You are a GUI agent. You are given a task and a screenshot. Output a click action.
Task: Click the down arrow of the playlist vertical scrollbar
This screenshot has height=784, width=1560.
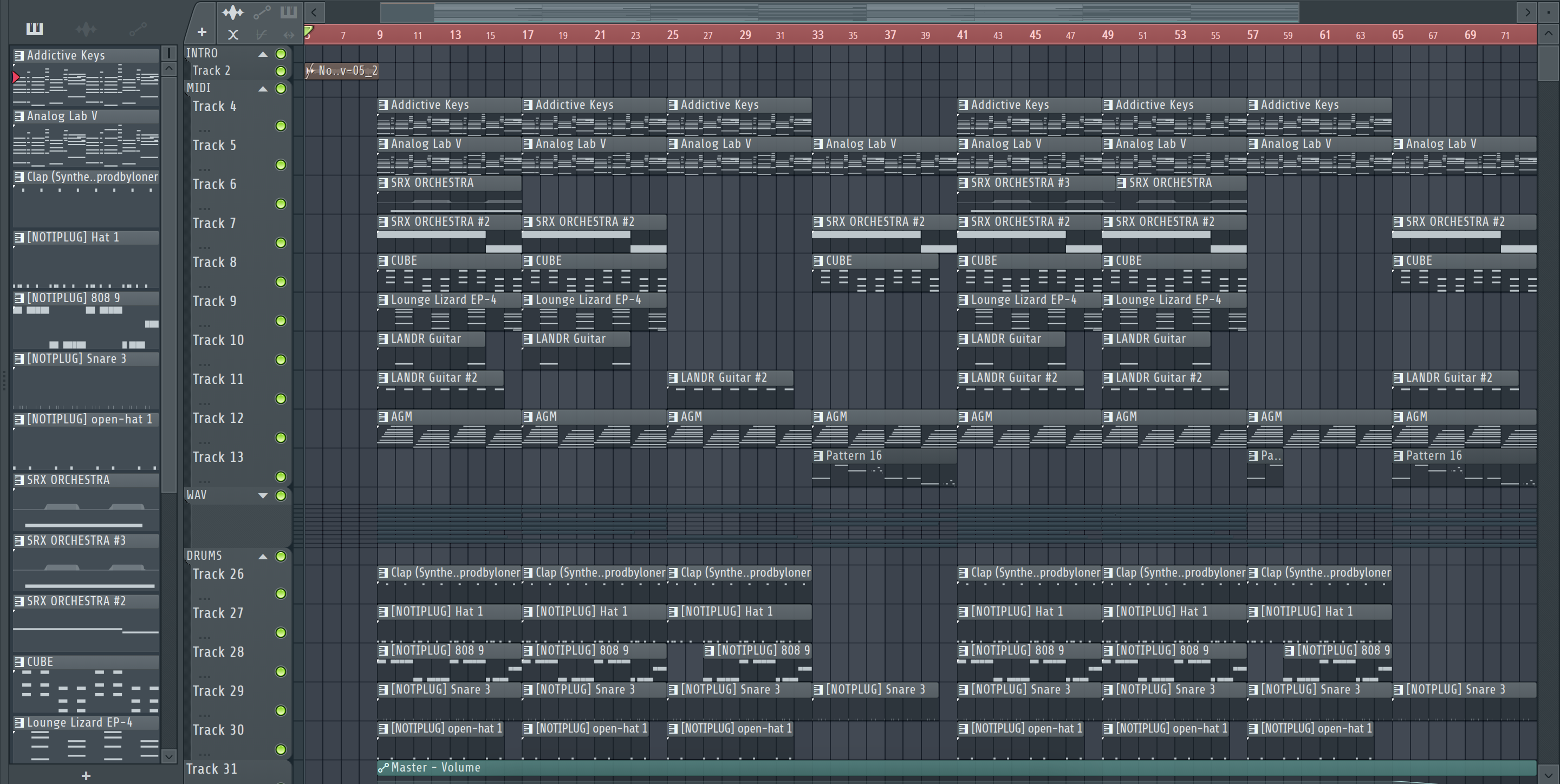tap(1549, 774)
